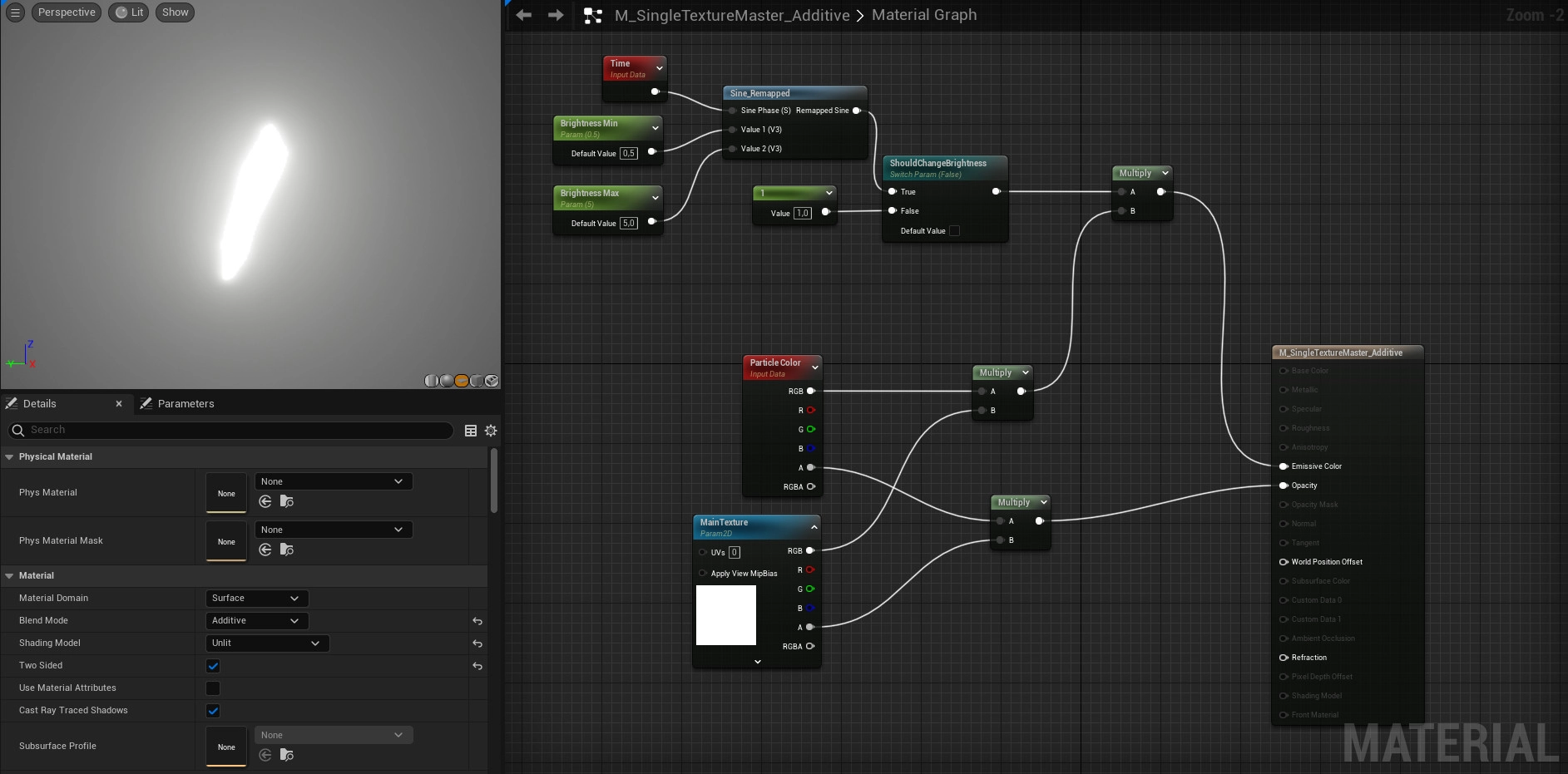Screen dimensions: 1568x774
Task: Uncheck Cast Ray Traced Shadows
Action: 213,711
